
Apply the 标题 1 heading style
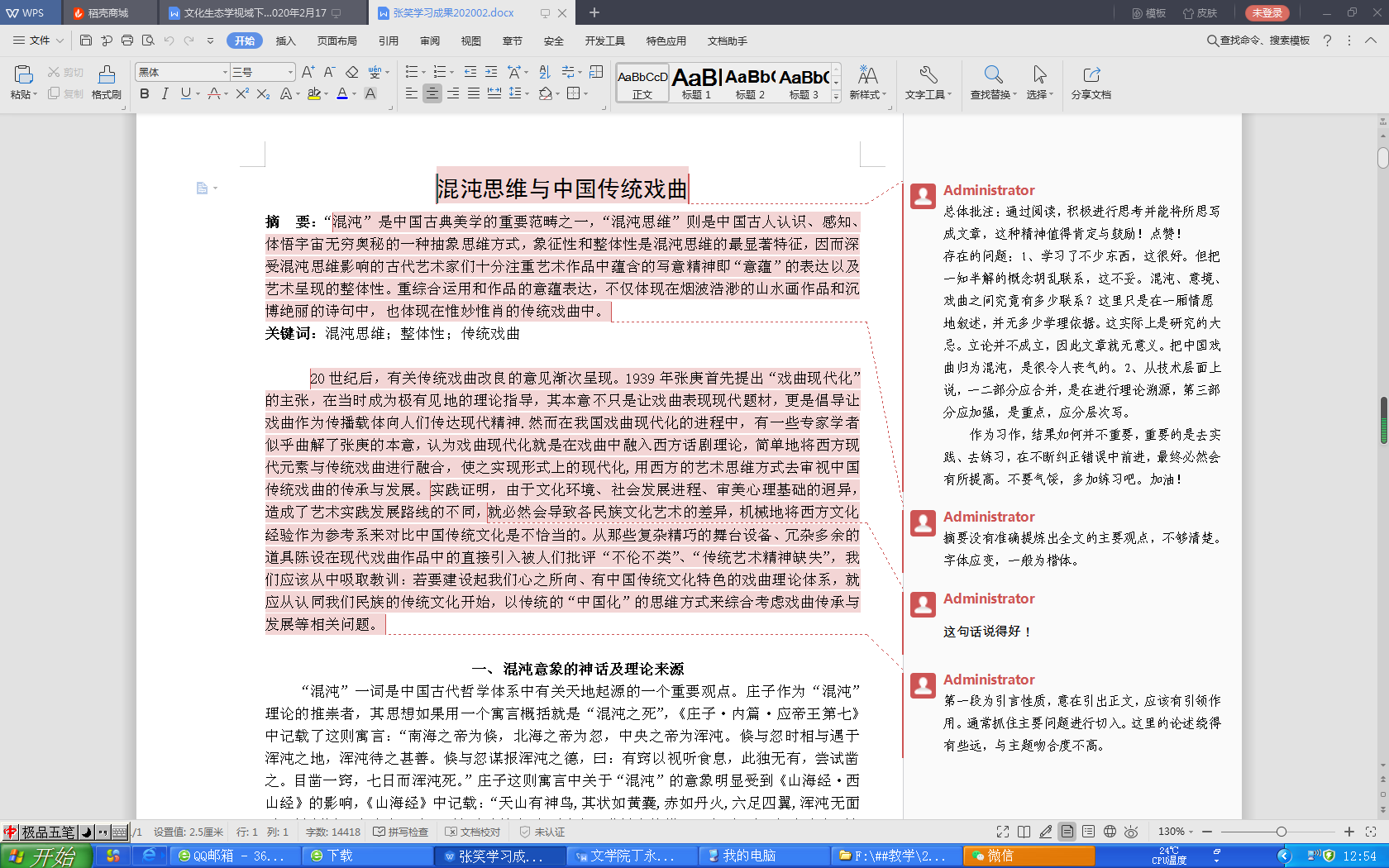click(x=696, y=83)
